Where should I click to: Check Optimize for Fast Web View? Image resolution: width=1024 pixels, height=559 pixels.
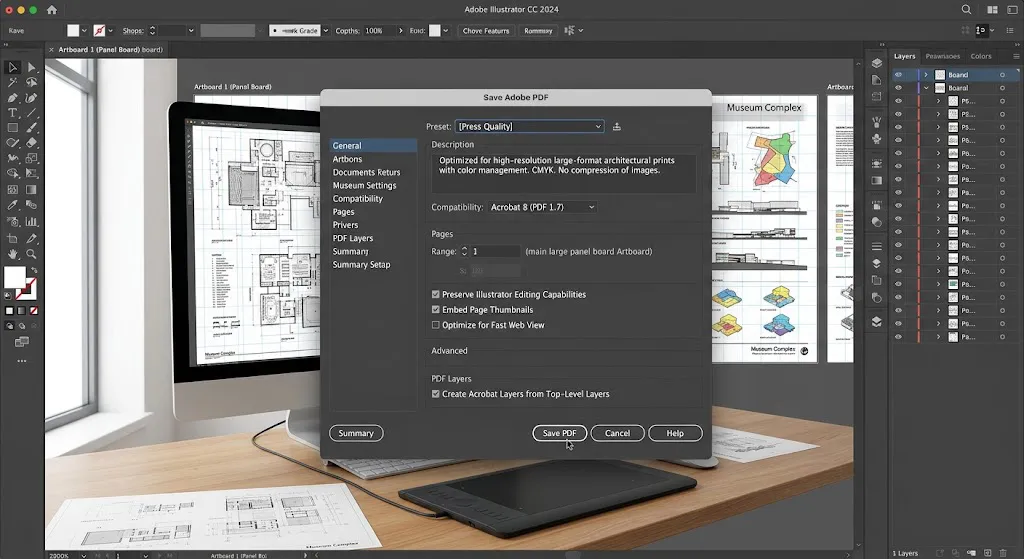click(436, 325)
